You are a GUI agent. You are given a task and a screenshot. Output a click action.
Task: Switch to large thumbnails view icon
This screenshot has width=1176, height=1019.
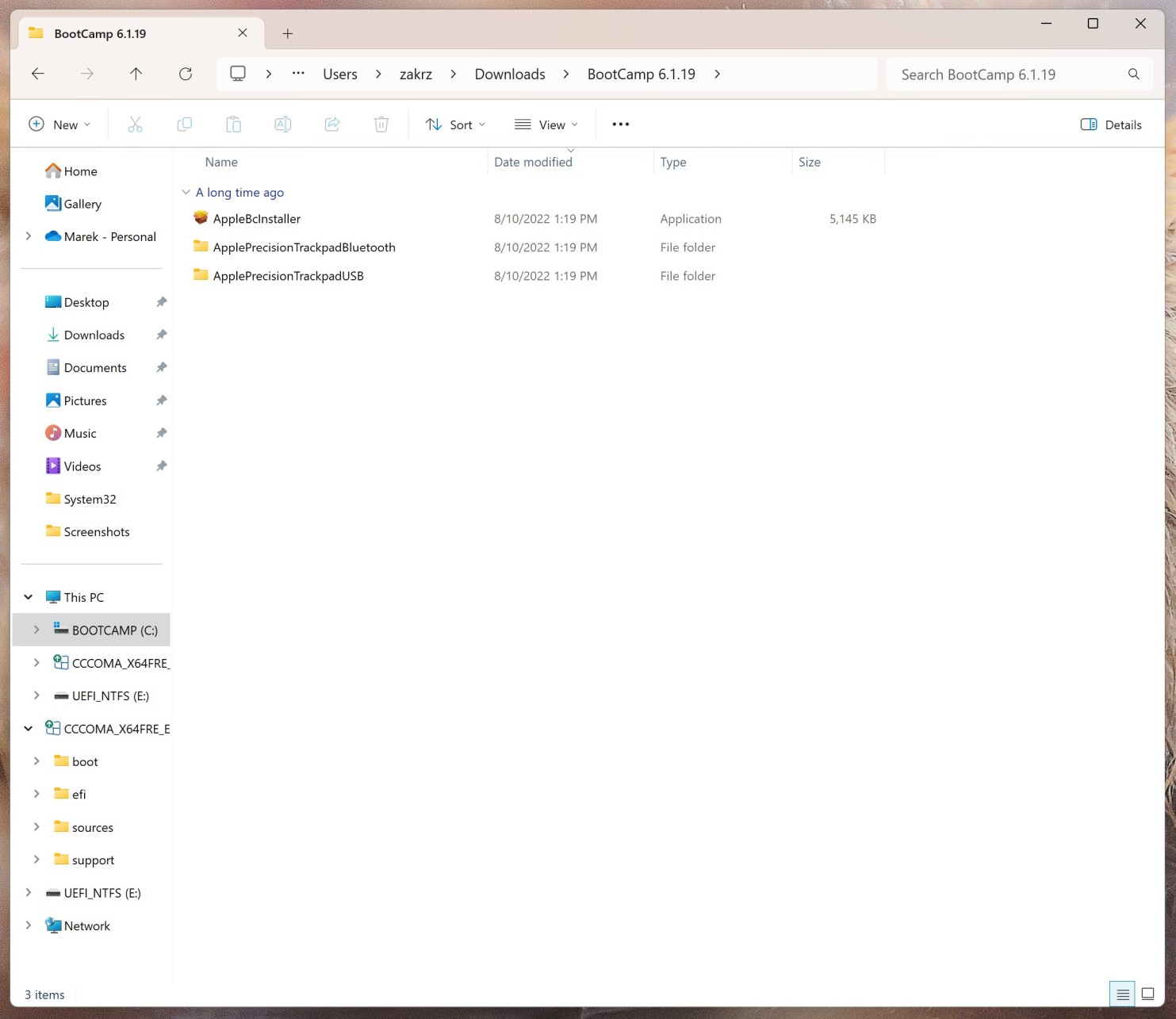[x=1147, y=994]
